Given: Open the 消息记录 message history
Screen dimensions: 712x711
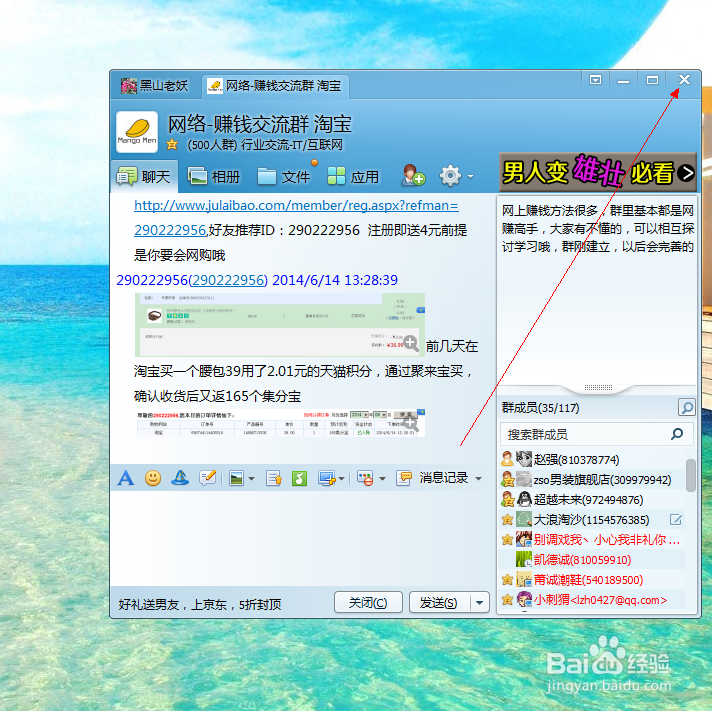Looking at the screenshot, I should coord(443,478).
